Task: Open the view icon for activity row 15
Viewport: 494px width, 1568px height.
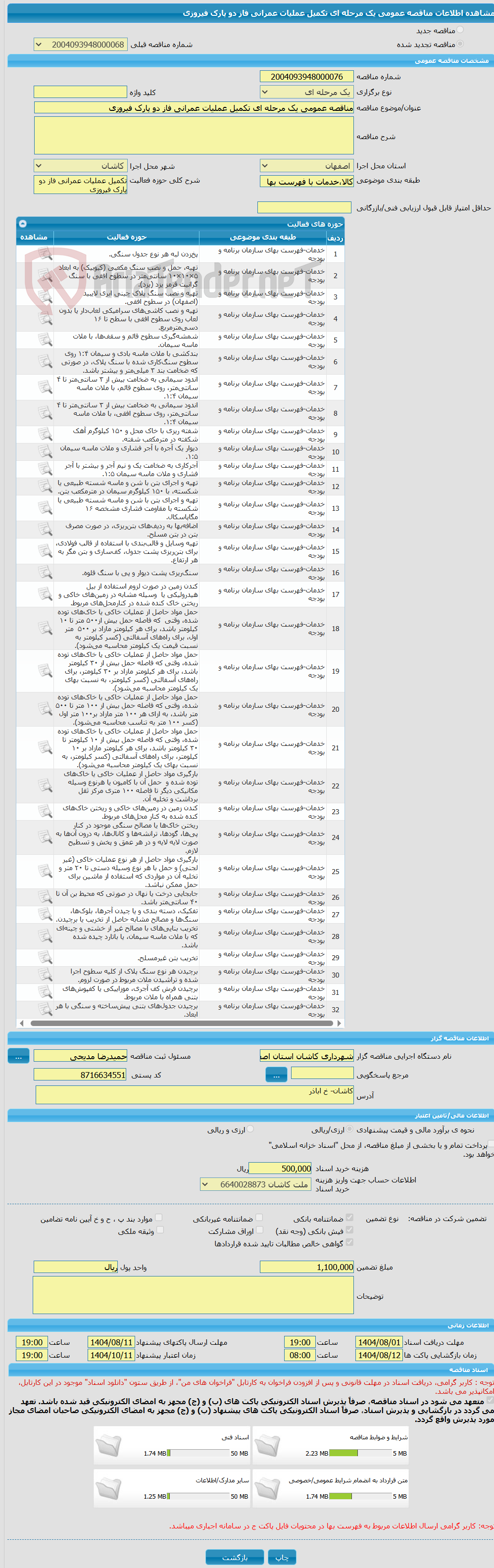Action: coord(45,551)
